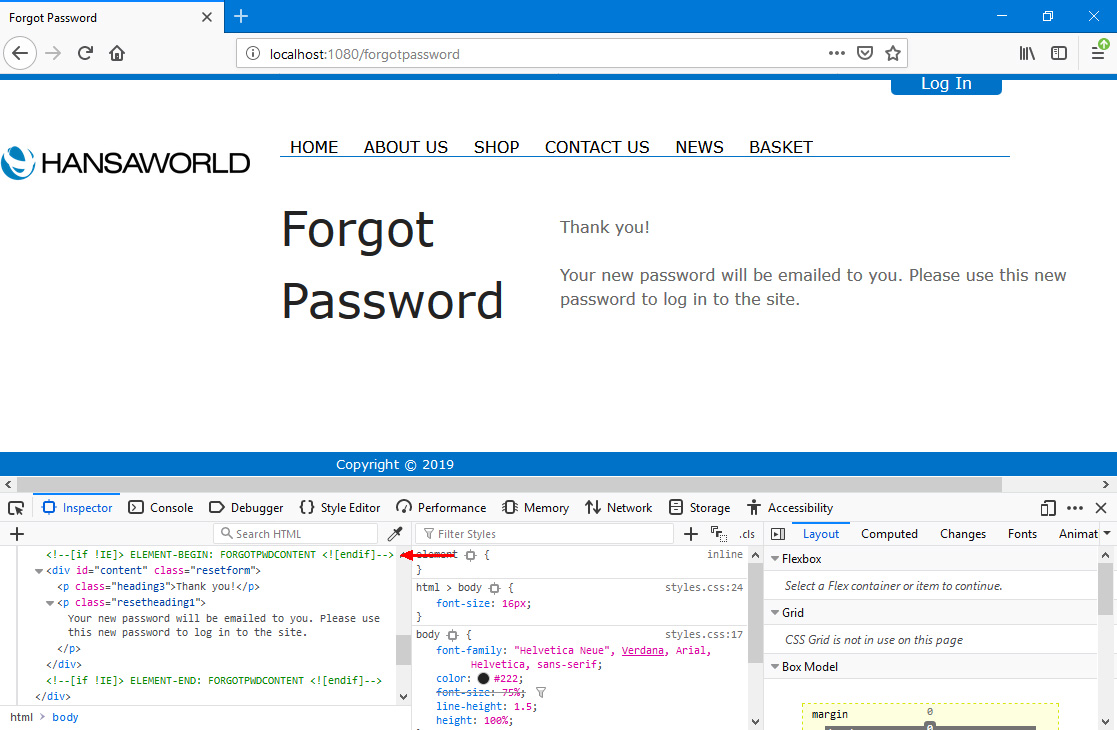Activate the element picker in devtools
The height and width of the screenshot is (730, 1117).
tap(16, 508)
